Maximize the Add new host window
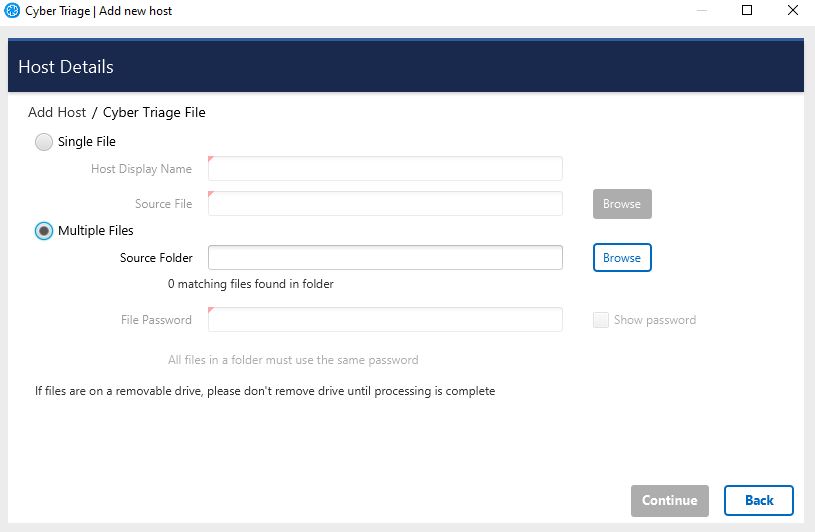The height and width of the screenshot is (532, 815). pyautogui.click(x=747, y=10)
